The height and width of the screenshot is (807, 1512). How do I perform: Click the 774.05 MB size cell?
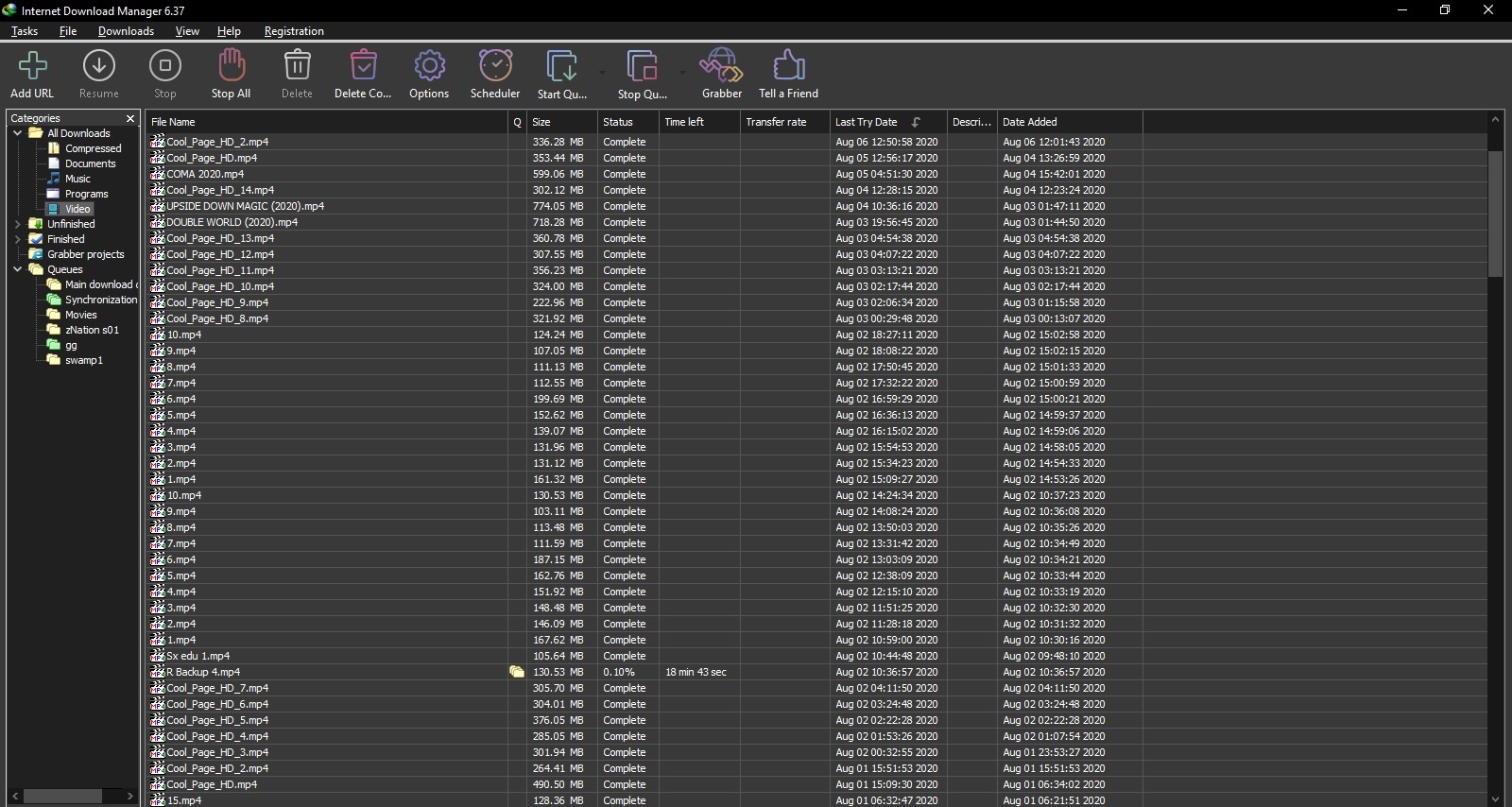click(x=558, y=206)
